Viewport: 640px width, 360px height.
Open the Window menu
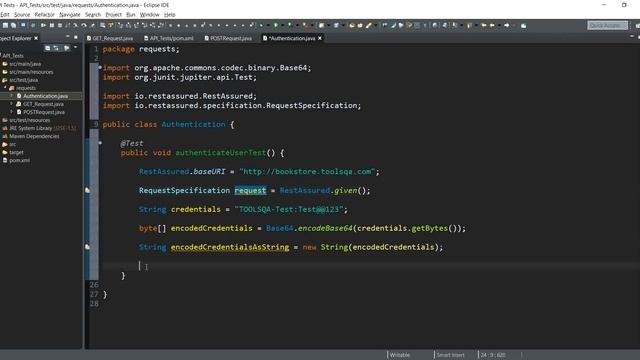pos(149,15)
